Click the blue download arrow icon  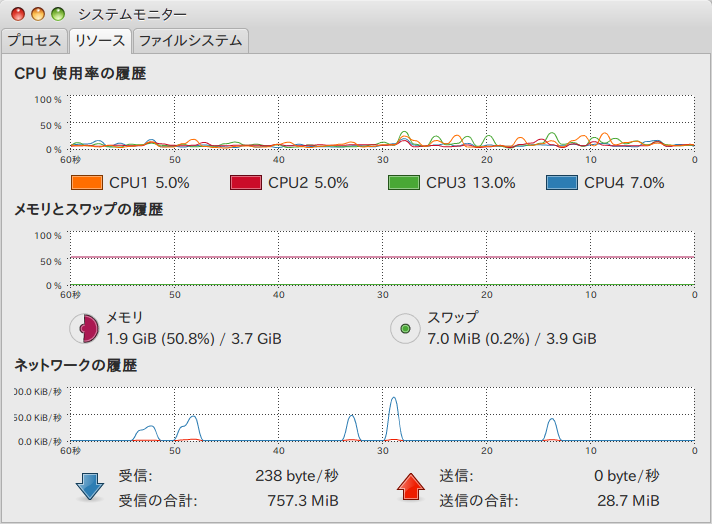tap(89, 487)
